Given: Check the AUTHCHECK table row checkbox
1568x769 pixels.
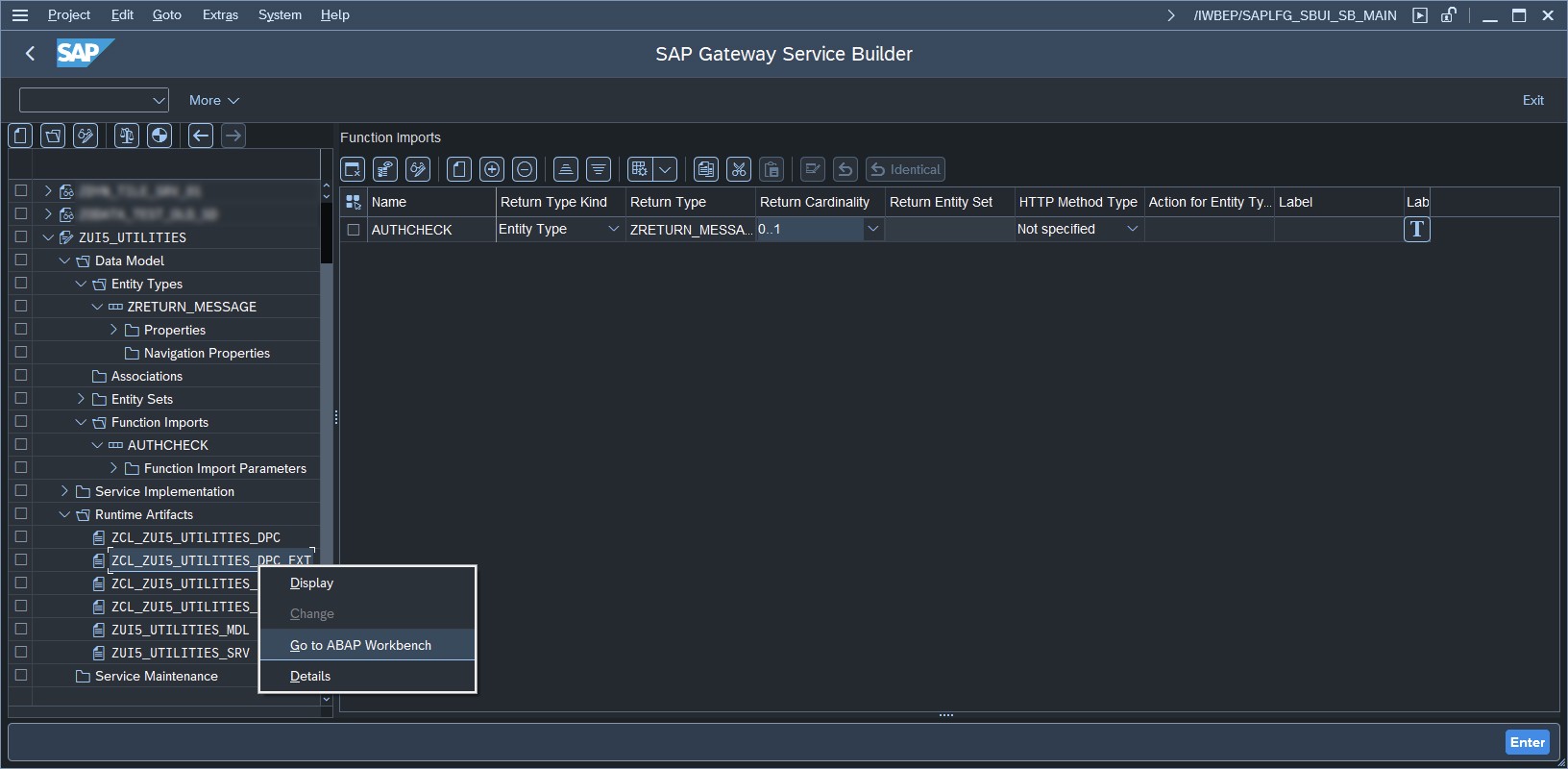Looking at the screenshot, I should (354, 230).
